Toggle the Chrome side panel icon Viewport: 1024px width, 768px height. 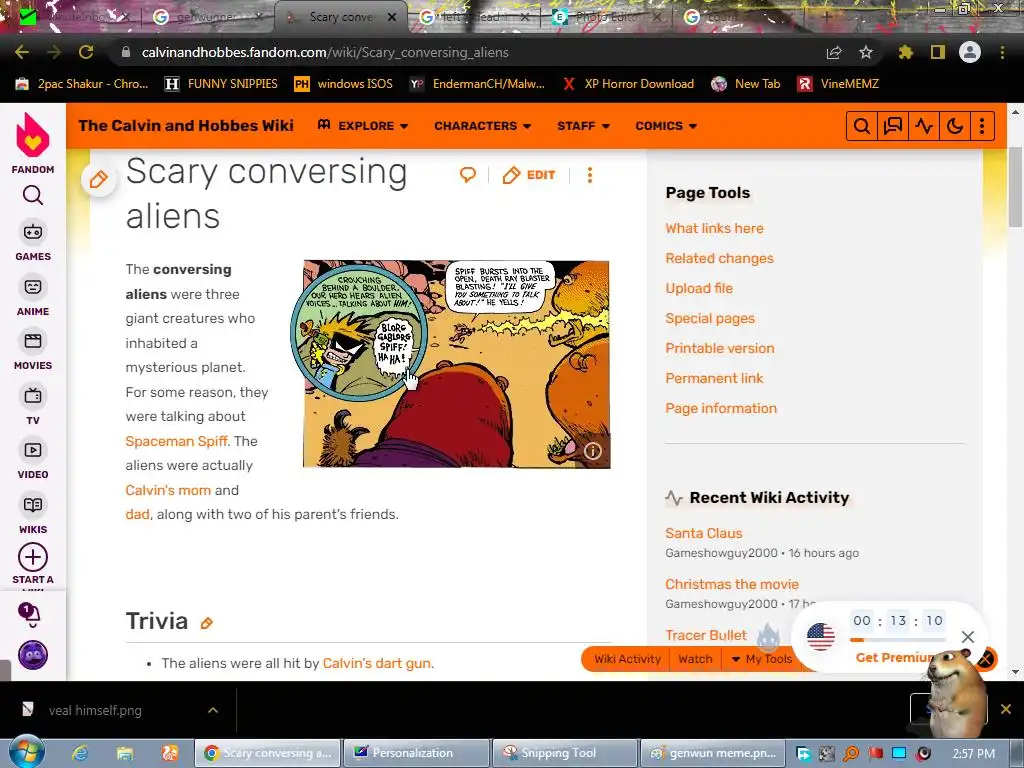(x=938, y=52)
